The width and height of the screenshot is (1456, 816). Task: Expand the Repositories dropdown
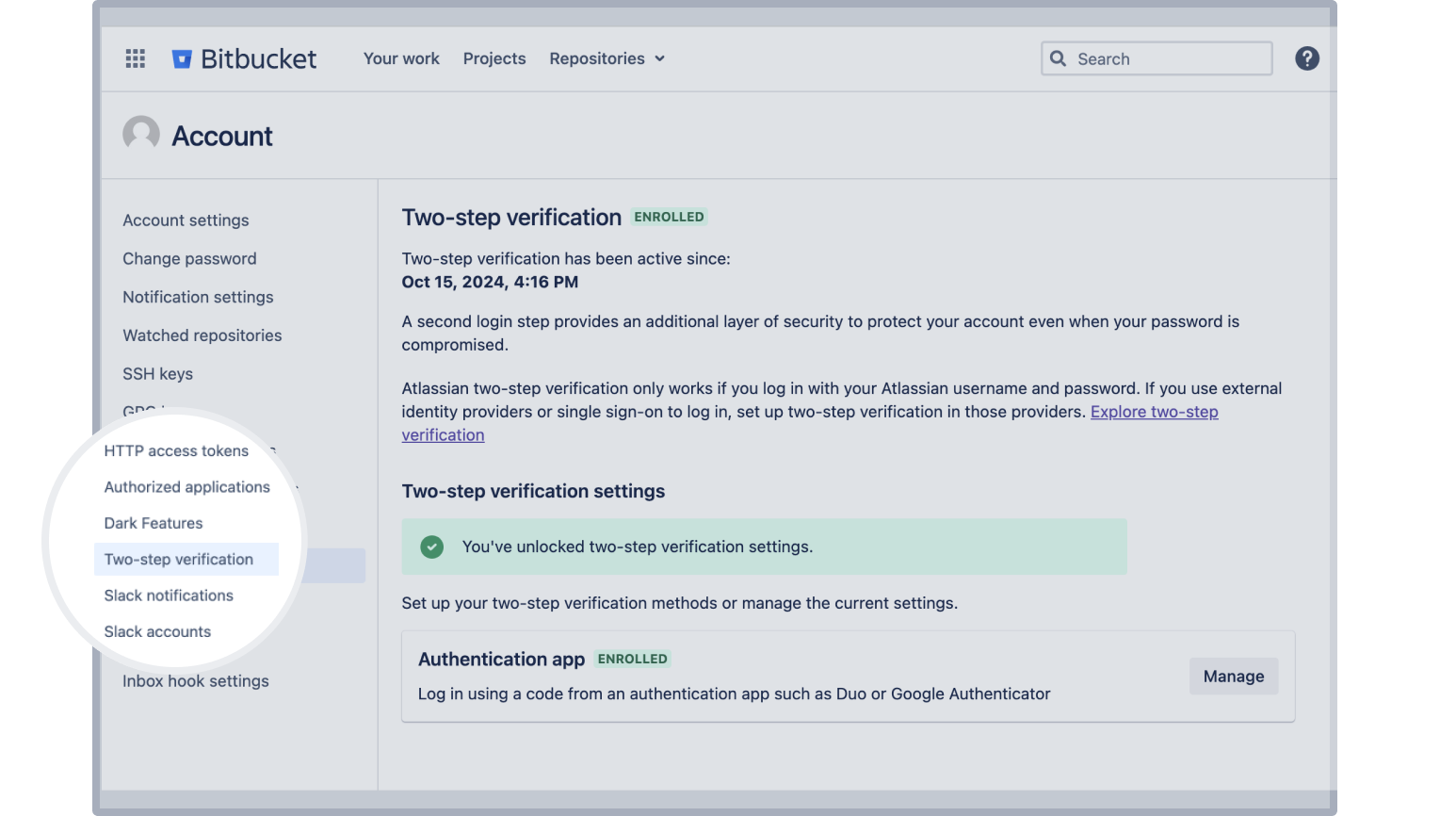click(x=607, y=58)
